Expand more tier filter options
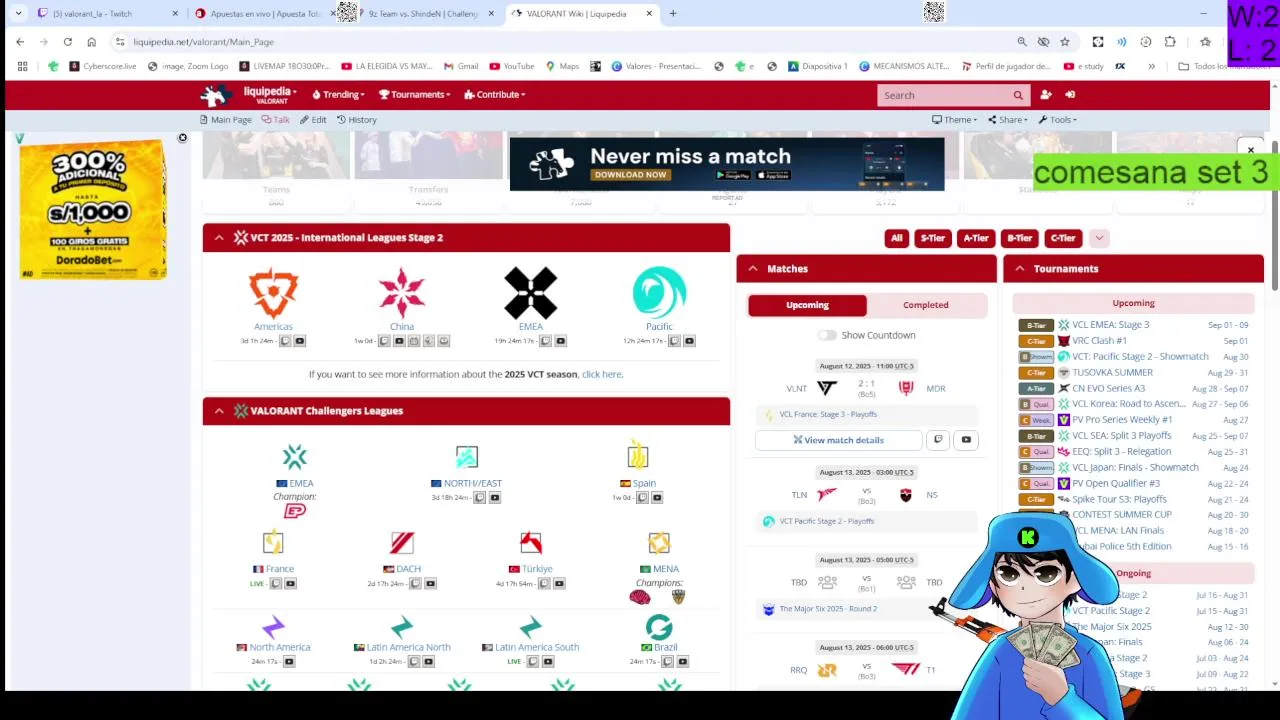Viewport: 1280px width, 720px height. click(x=1099, y=238)
